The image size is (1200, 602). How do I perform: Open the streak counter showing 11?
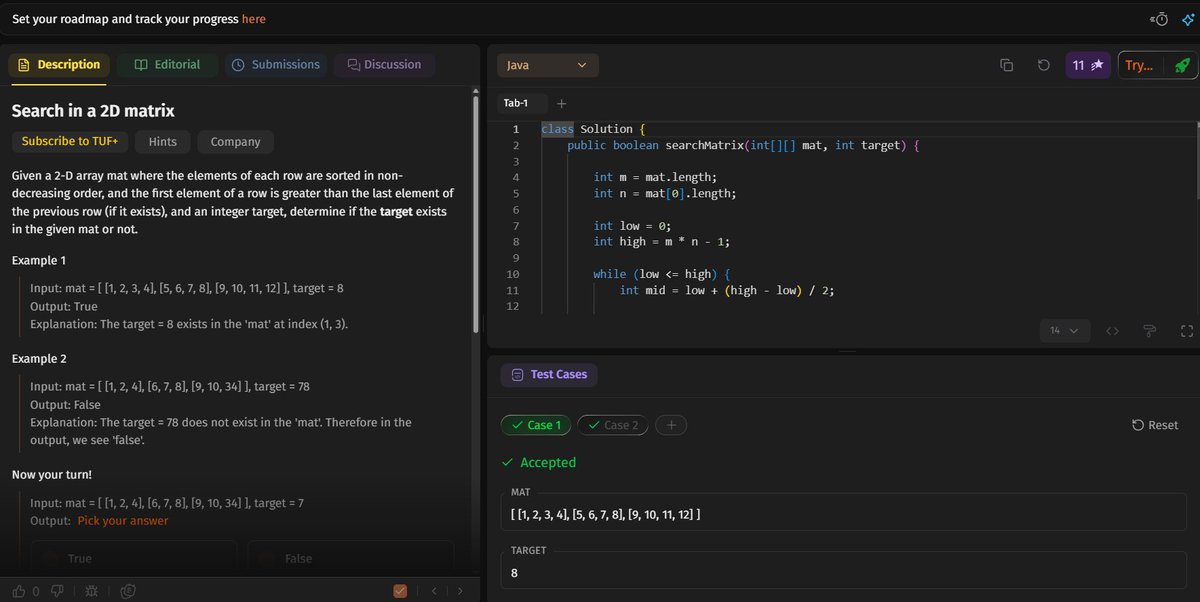(x=1087, y=65)
